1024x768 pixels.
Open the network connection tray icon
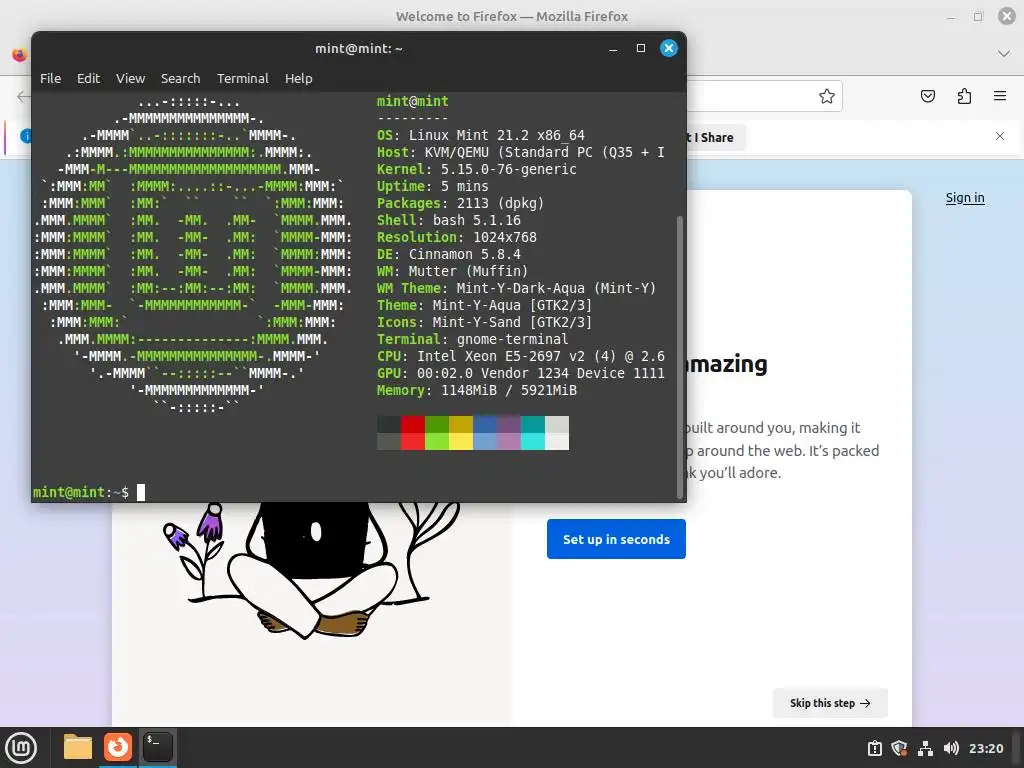(x=925, y=748)
